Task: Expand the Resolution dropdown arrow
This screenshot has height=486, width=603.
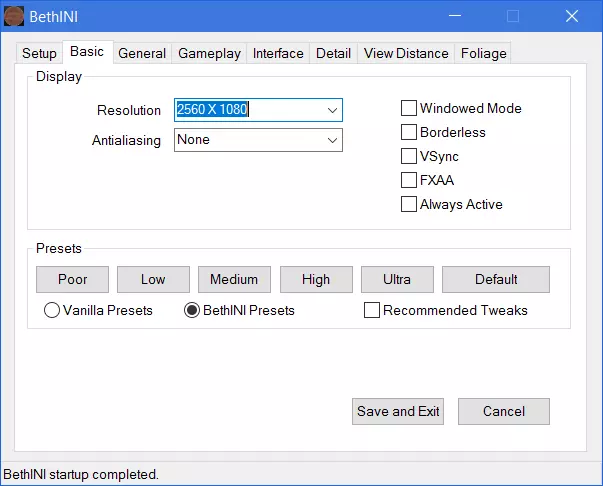Action: [x=332, y=110]
